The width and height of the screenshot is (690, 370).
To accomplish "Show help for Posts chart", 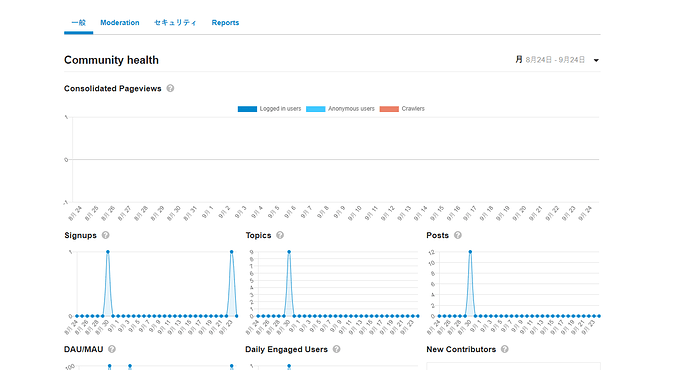I will click(x=458, y=235).
